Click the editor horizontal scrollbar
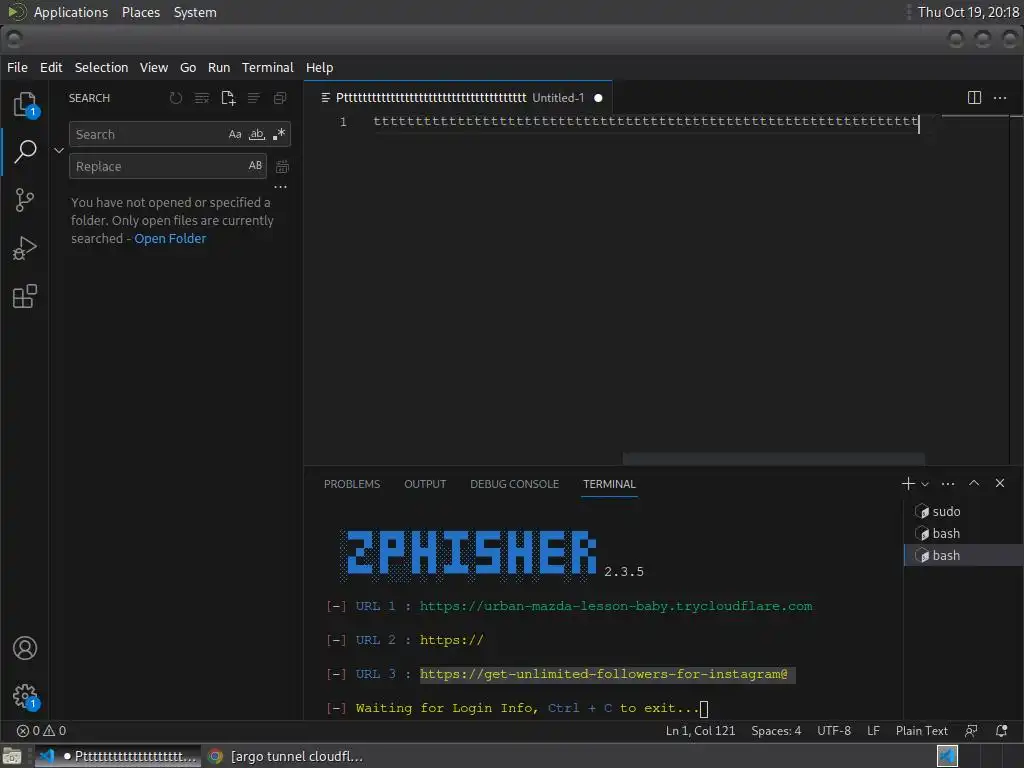The image size is (1024, 768). tap(773, 458)
